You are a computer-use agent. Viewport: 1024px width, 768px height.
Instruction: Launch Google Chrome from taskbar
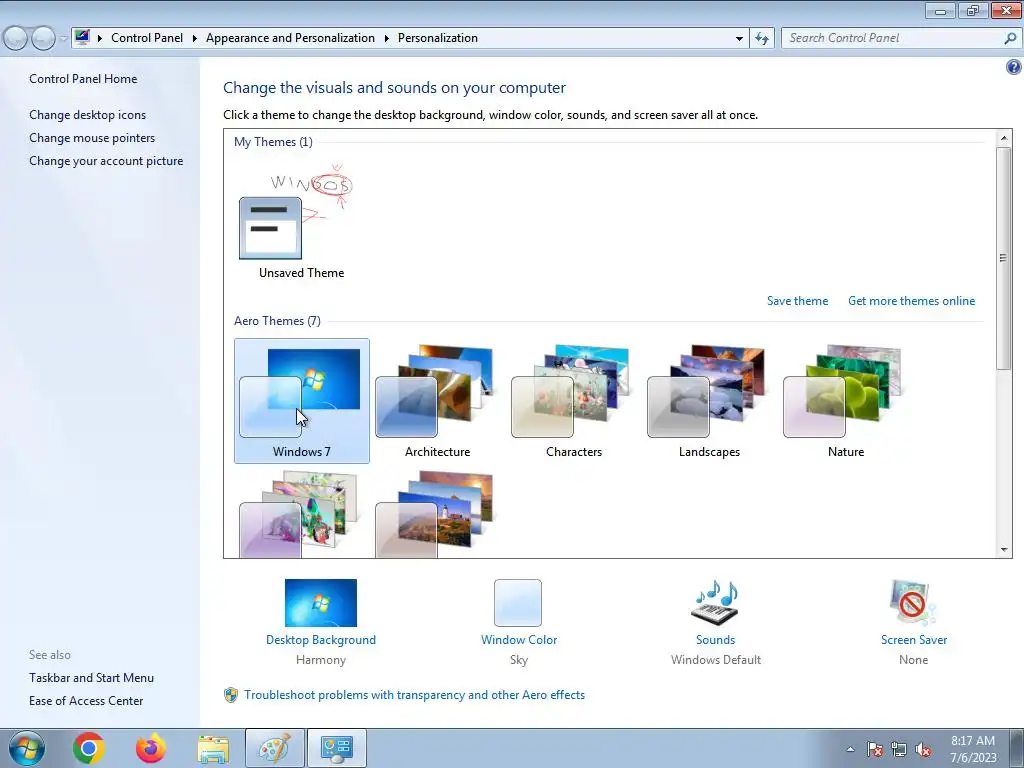89,748
